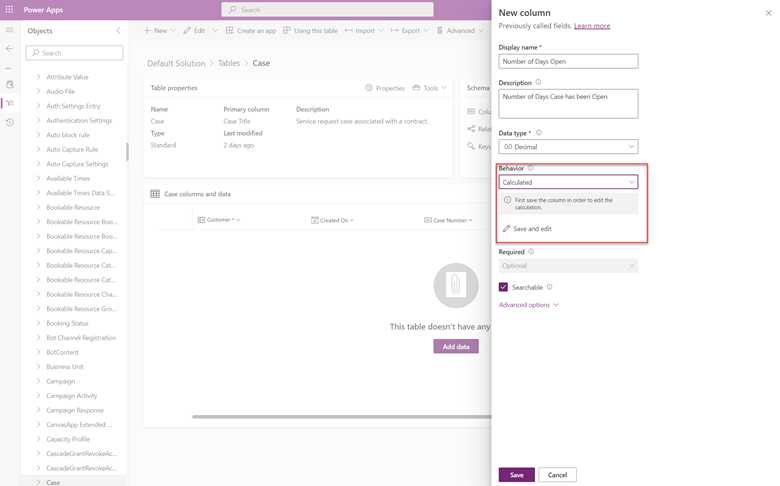780x486 pixels.
Task: Expand Advanced options section
Action: click(x=529, y=305)
